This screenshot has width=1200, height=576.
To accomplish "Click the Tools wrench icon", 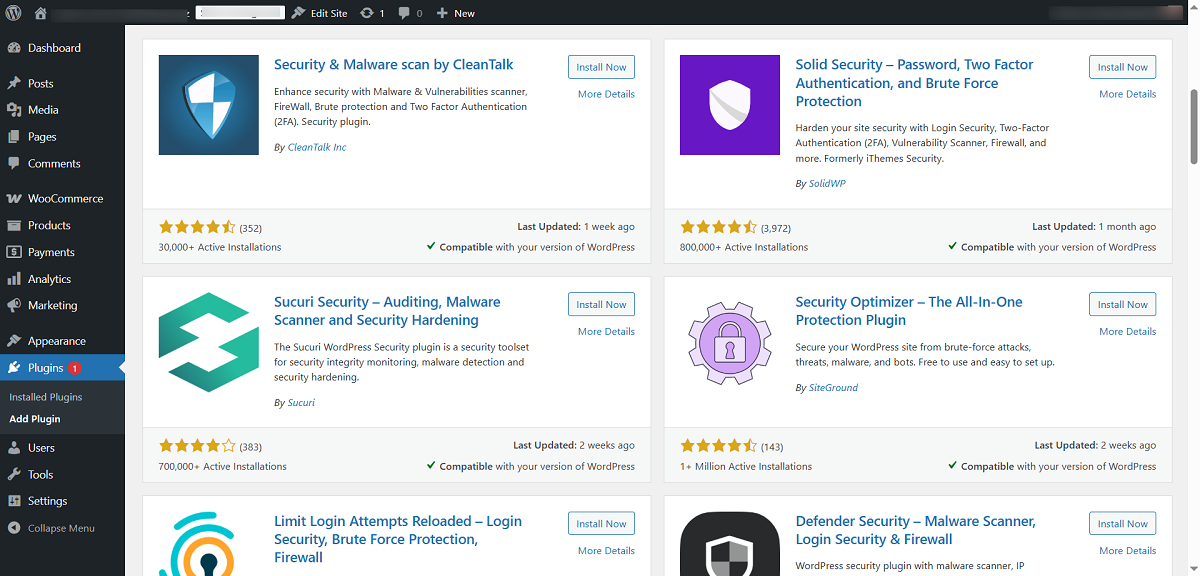I will (x=17, y=474).
